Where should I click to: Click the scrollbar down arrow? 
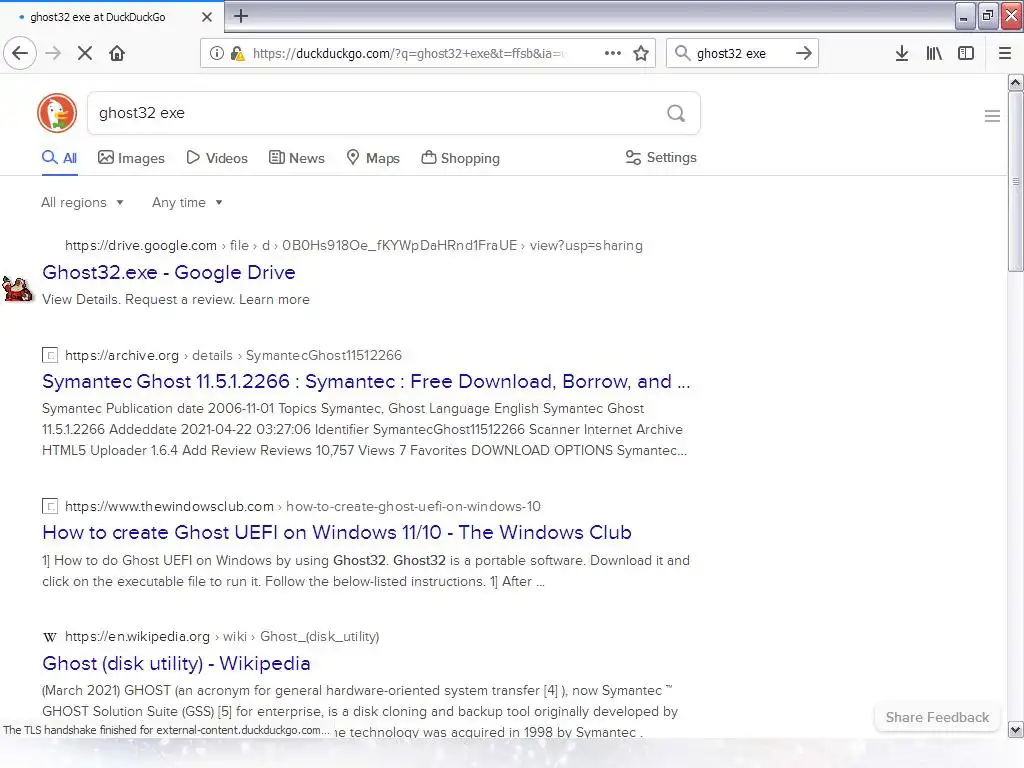pyautogui.click(x=1015, y=729)
